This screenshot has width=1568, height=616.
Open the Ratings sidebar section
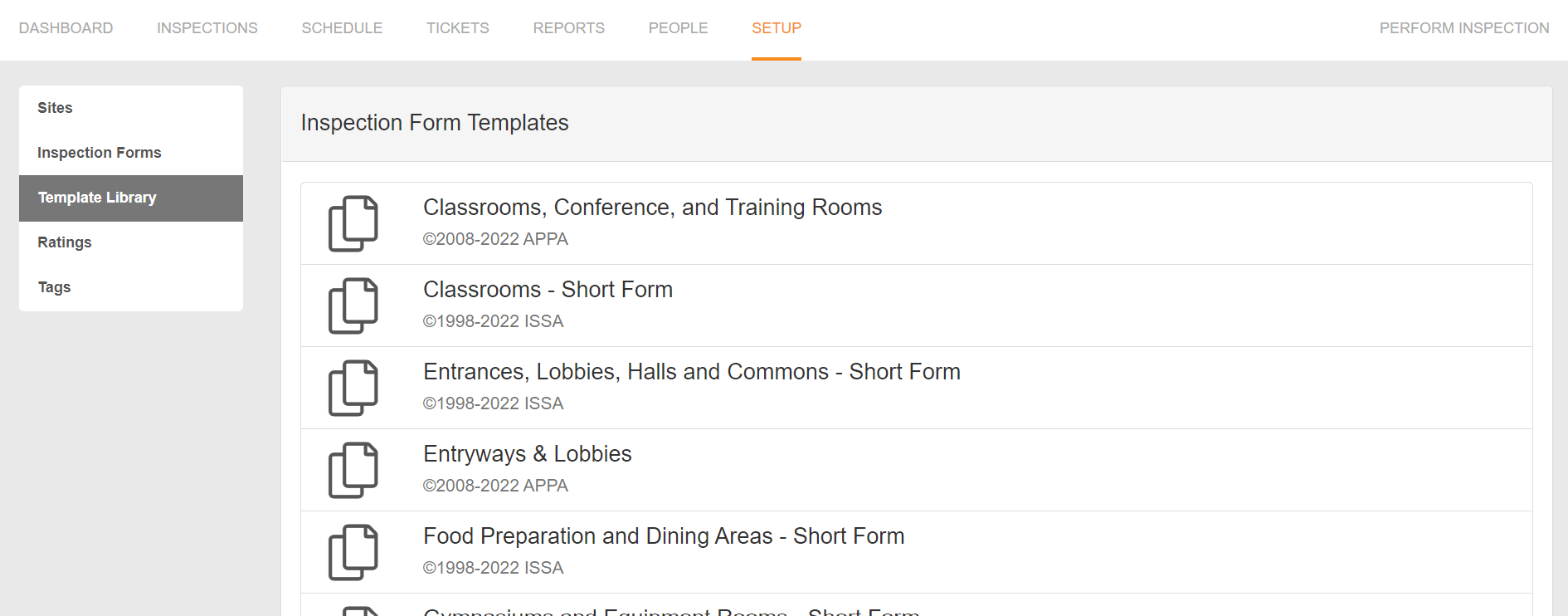coord(64,242)
